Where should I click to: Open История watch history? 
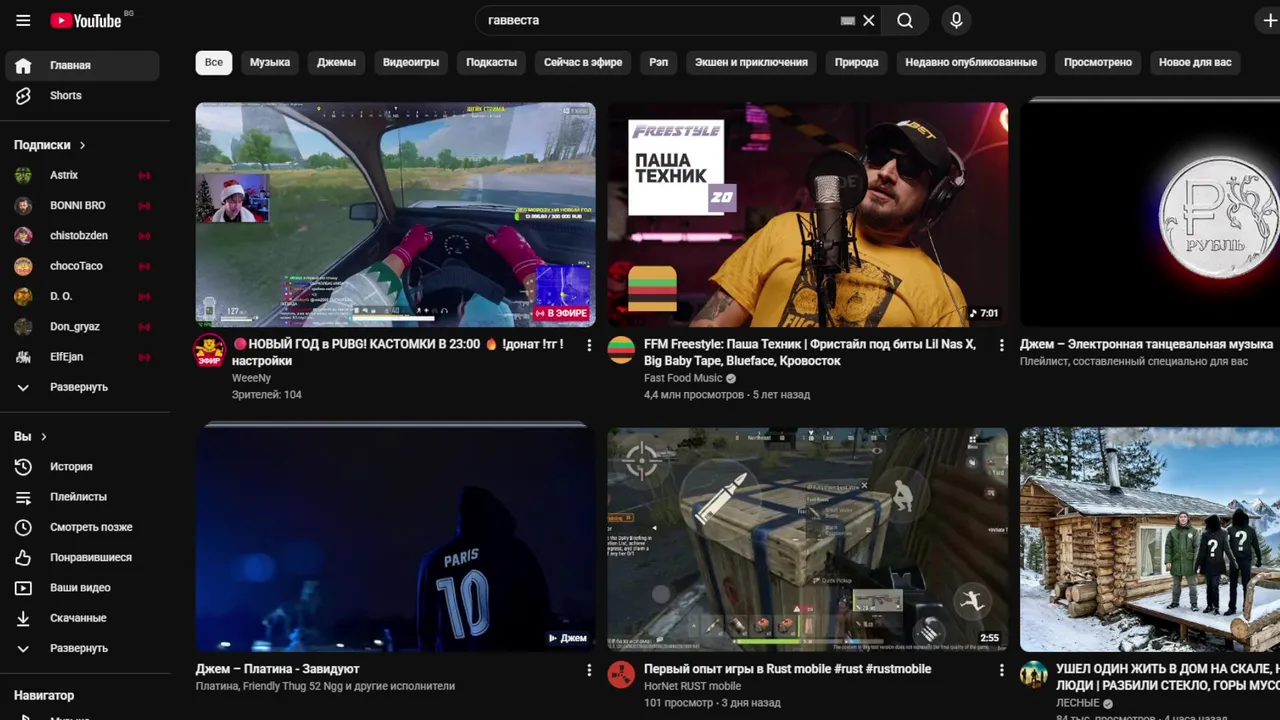click(x=81, y=467)
